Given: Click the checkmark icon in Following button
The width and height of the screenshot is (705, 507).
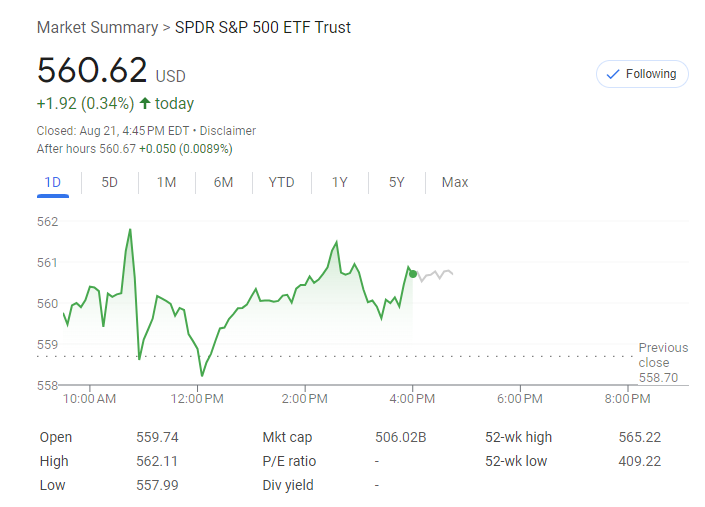Looking at the screenshot, I should [613, 74].
